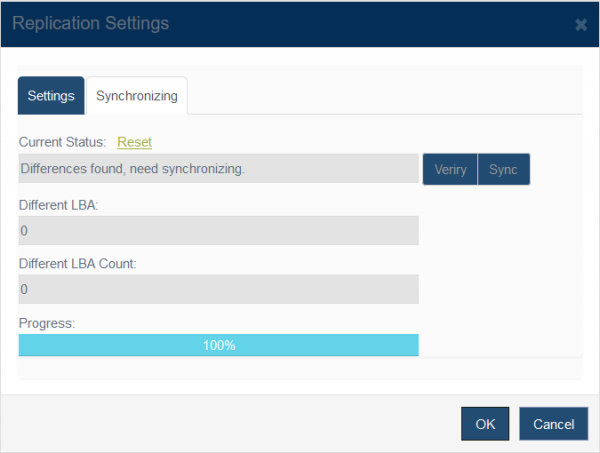Click the empty footer area left of OK
Screen dimensions: 600x453
tap(230, 424)
